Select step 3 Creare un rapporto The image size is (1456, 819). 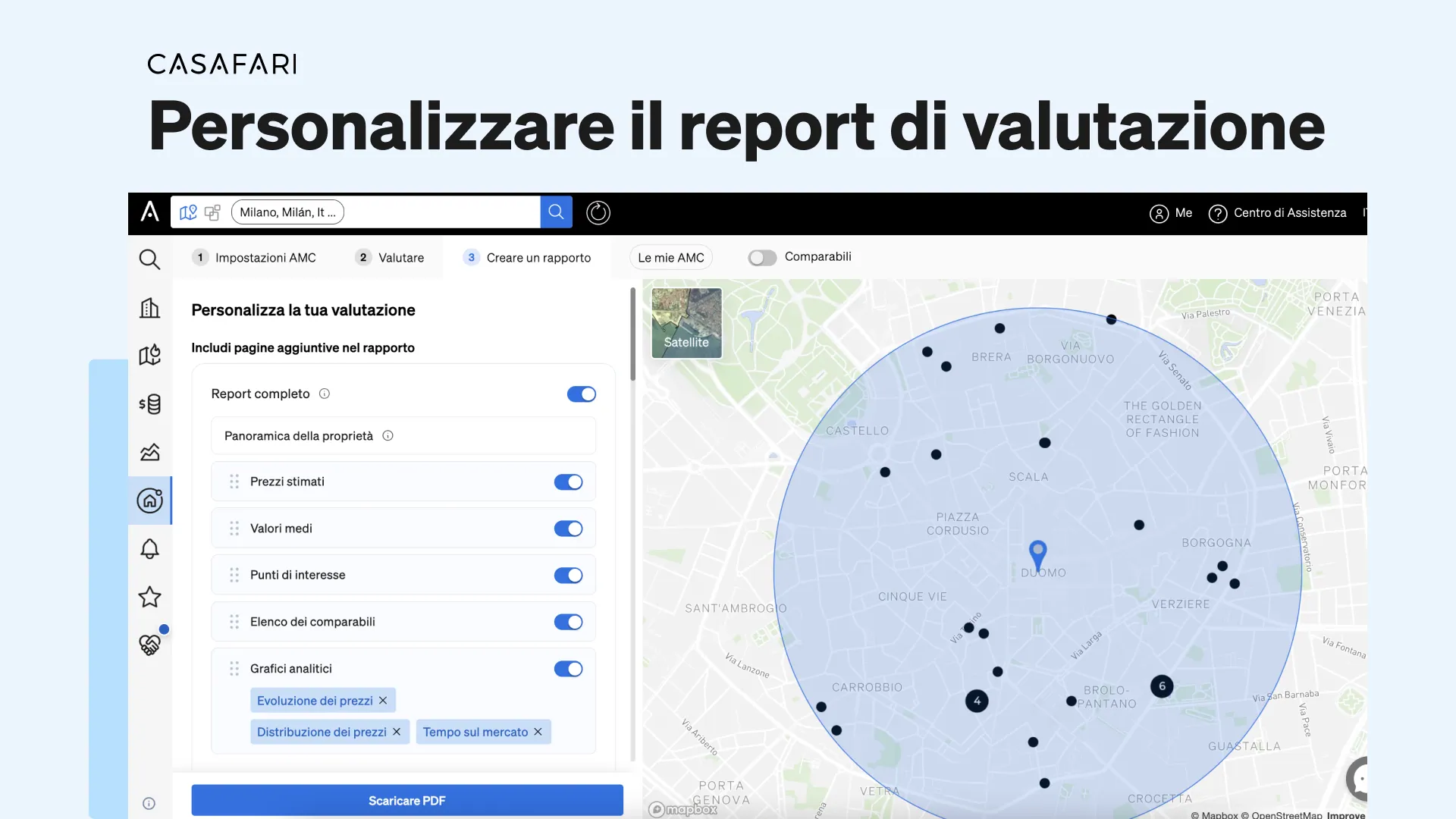527,258
